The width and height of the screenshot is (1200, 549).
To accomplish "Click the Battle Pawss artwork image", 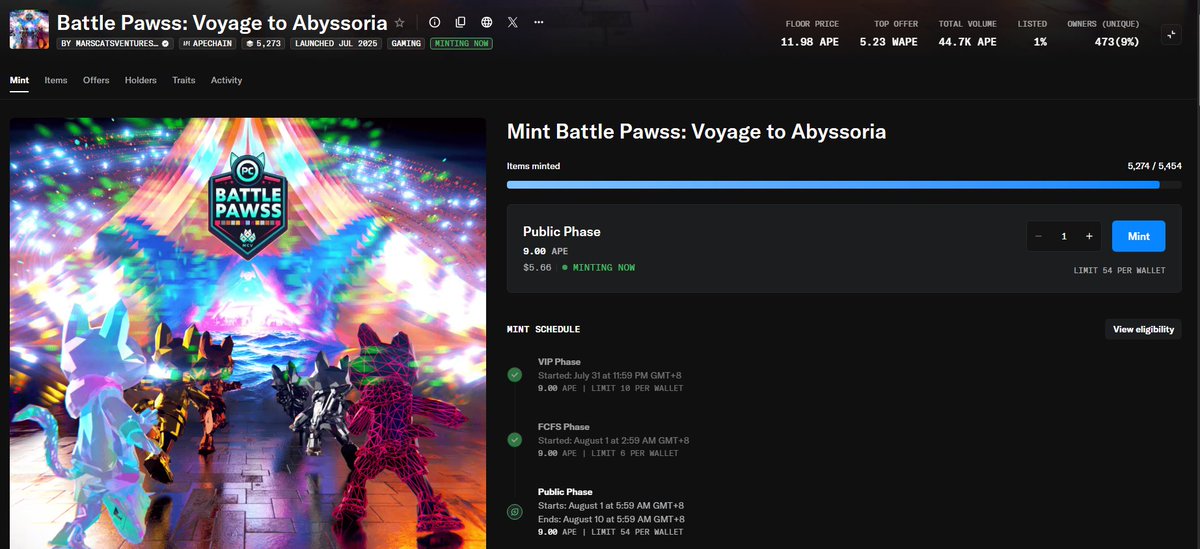I will point(248,333).
